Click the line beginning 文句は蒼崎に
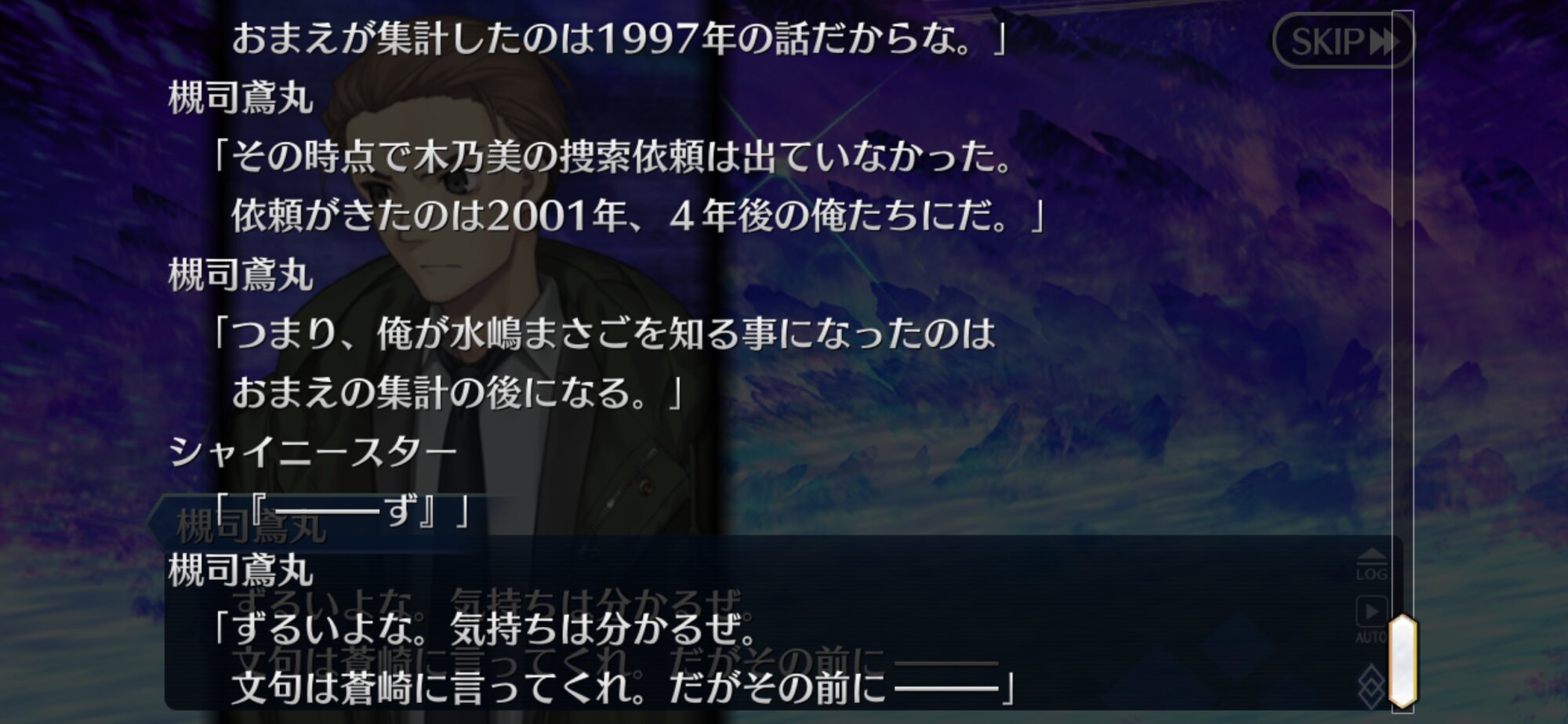The width and height of the screenshot is (1568, 724). click(x=624, y=688)
